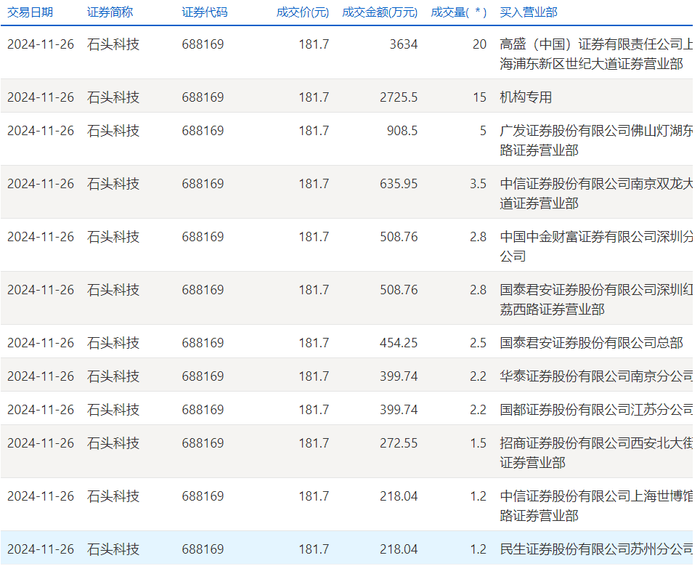Viewport: 700px width, 566px height.
Task: Click 中信证券上海世博馆路 buyer cell
Action: pos(596,506)
